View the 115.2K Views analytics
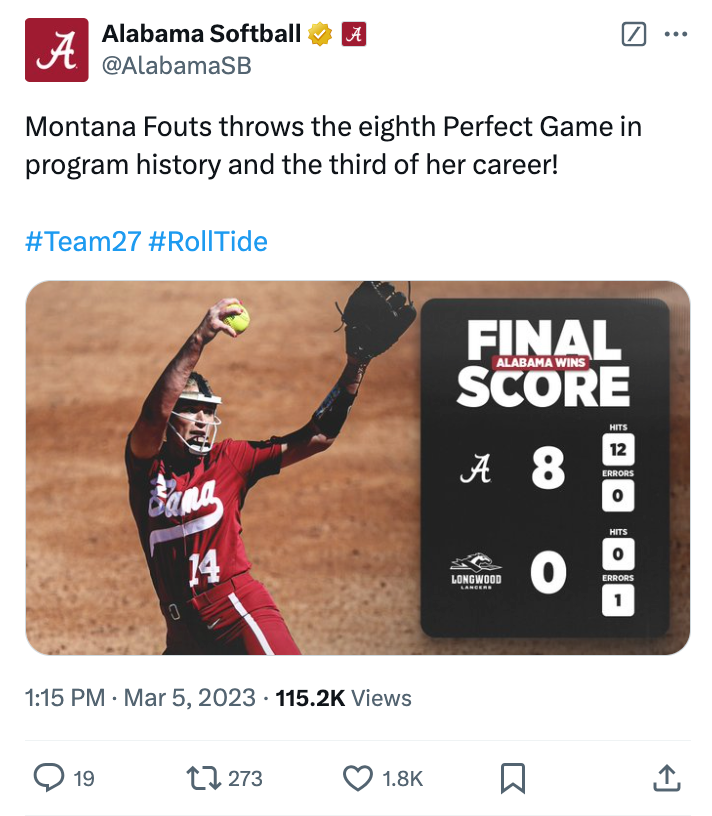The height and width of the screenshot is (816, 712). (x=343, y=698)
